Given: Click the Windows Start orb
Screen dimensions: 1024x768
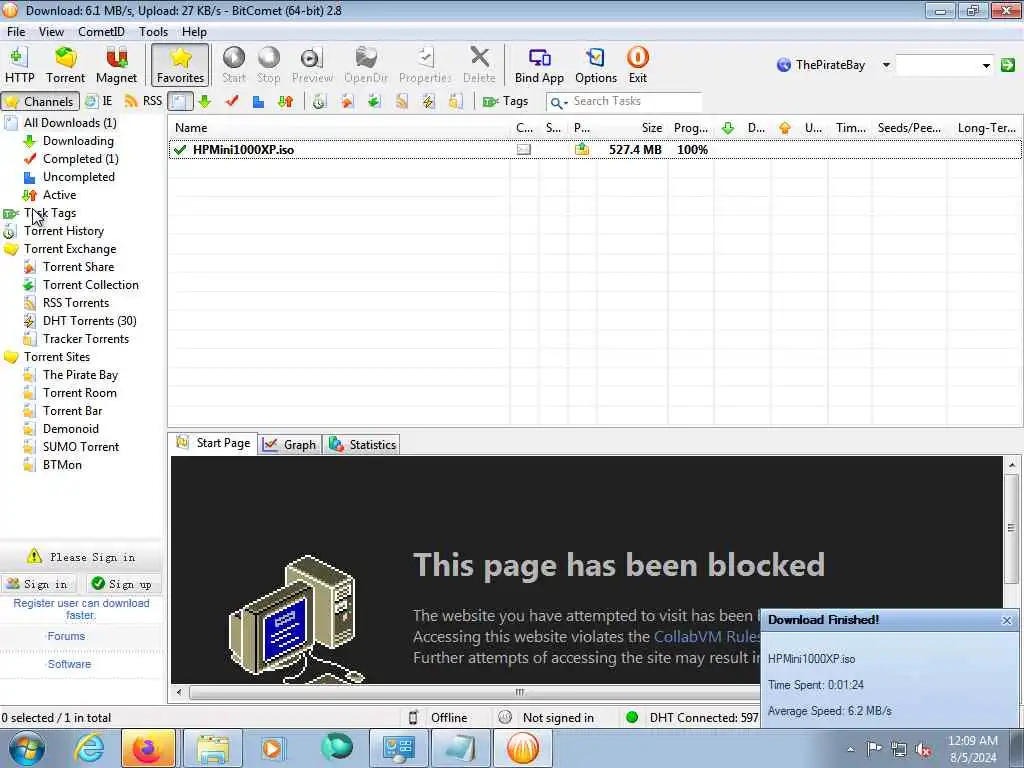Looking at the screenshot, I should (x=26, y=748).
